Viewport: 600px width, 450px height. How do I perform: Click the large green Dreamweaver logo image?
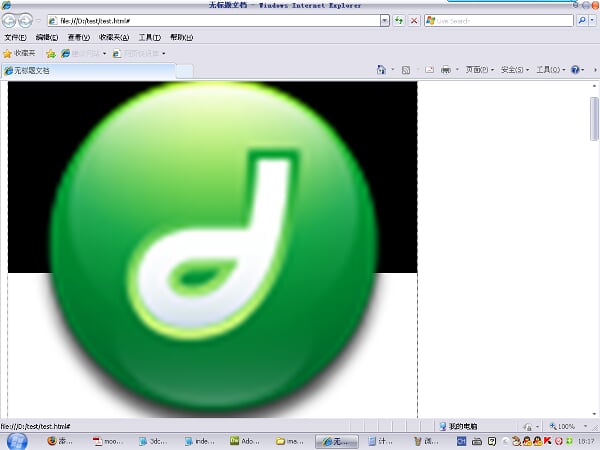213,249
